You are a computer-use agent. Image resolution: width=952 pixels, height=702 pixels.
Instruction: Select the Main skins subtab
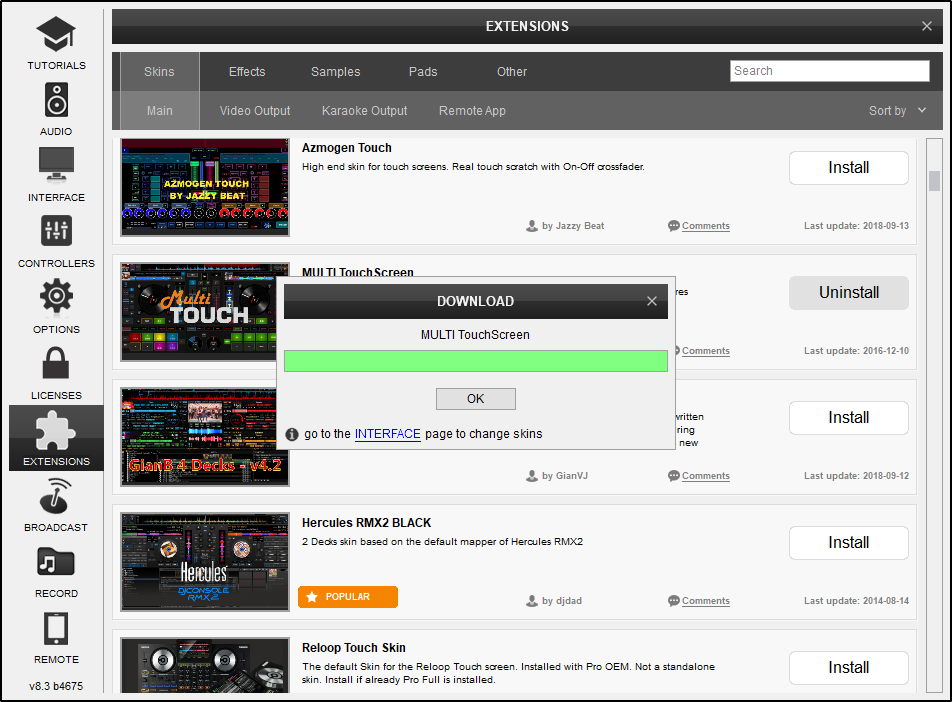click(x=160, y=111)
